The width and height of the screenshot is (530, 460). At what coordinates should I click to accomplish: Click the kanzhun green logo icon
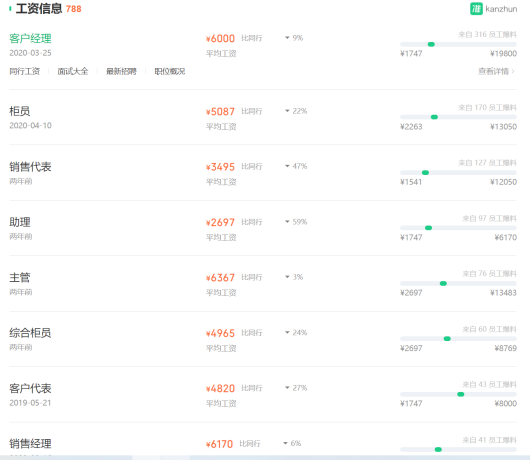476,9
